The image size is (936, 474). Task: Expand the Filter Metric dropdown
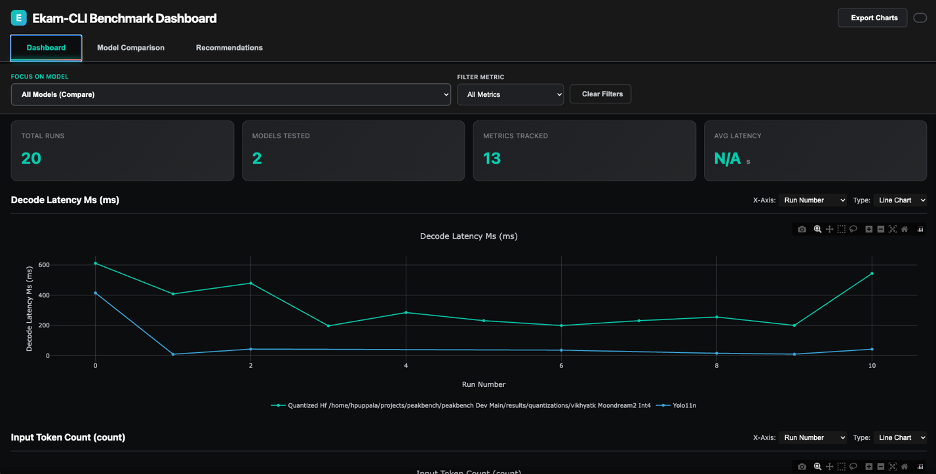[510, 94]
